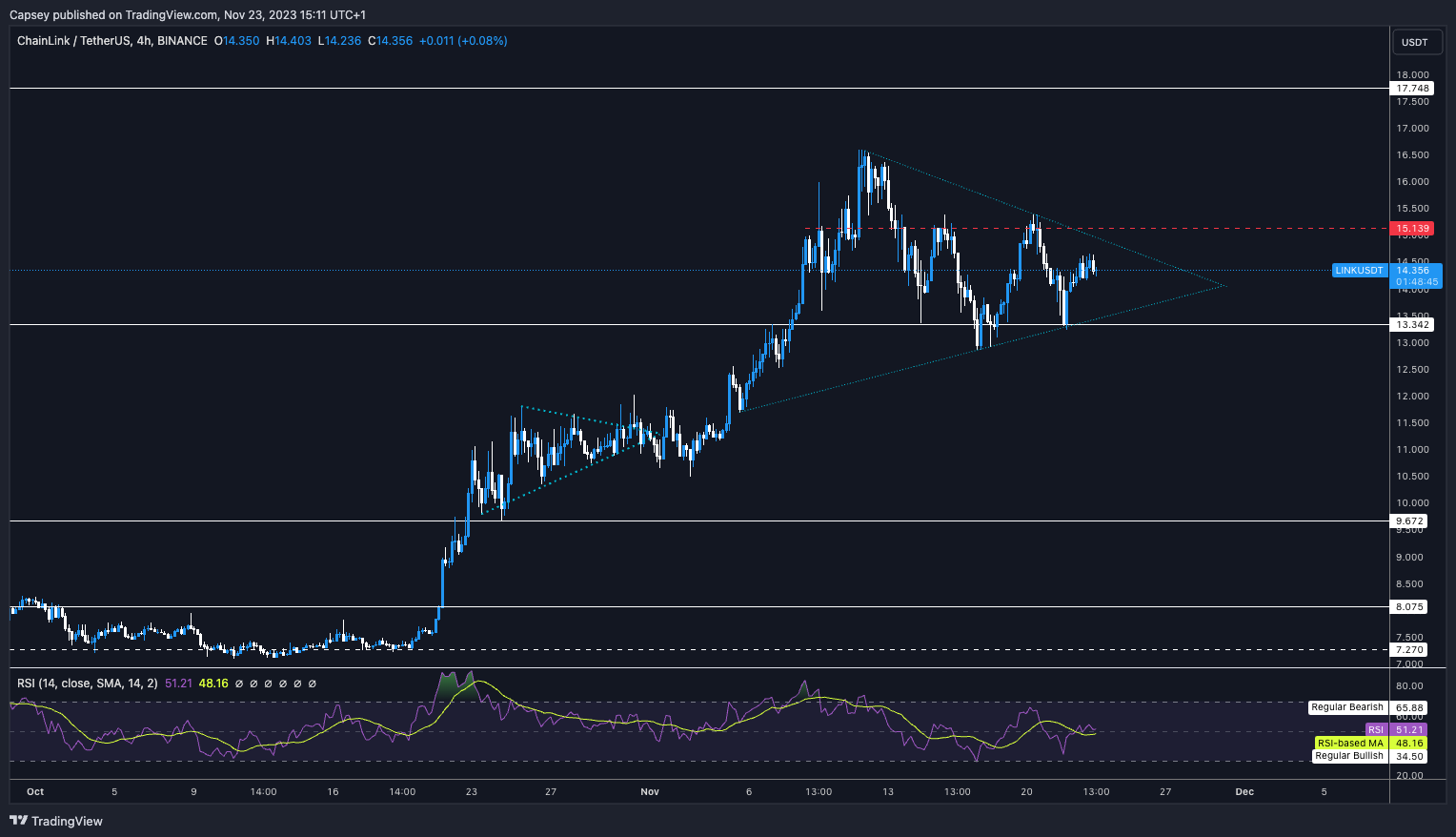
Task: Click the BINANCE exchange name in title
Action: tap(182, 41)
